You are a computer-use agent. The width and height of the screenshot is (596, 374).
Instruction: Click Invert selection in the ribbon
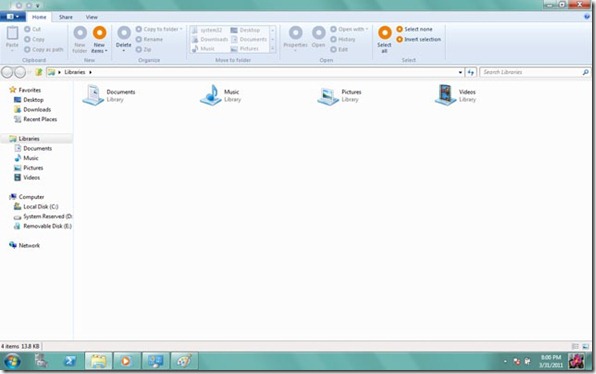(418, 39)
